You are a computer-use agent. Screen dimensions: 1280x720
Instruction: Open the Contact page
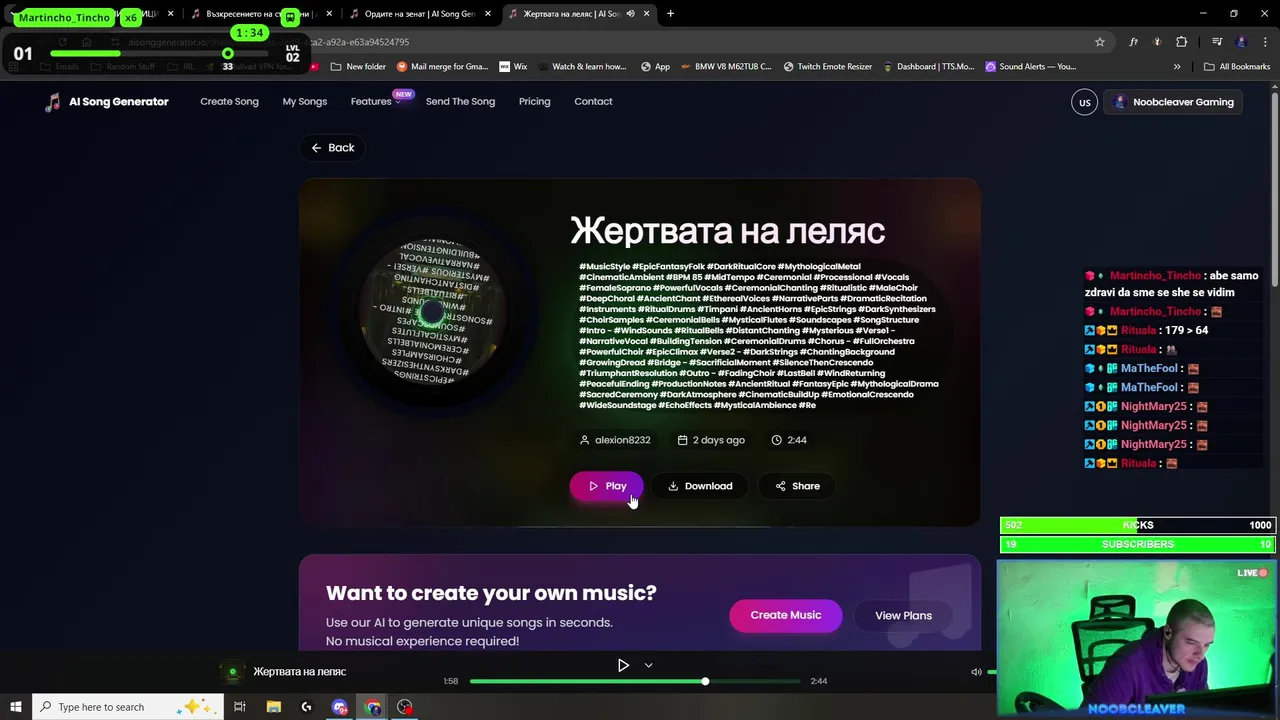click(593, 101)
